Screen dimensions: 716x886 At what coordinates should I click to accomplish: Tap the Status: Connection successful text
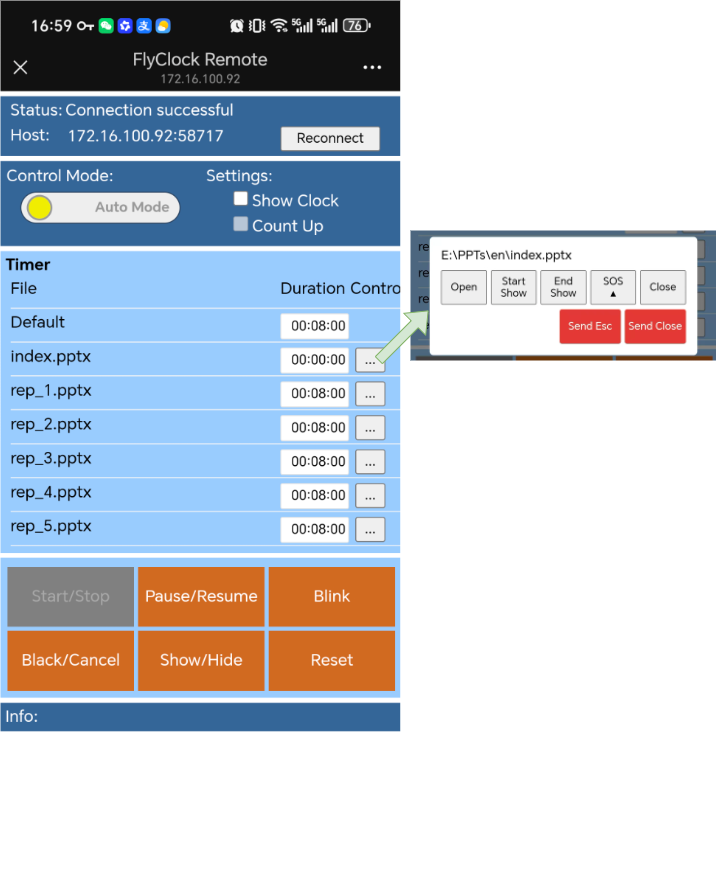pyautogui.click(x=121, y=110)
